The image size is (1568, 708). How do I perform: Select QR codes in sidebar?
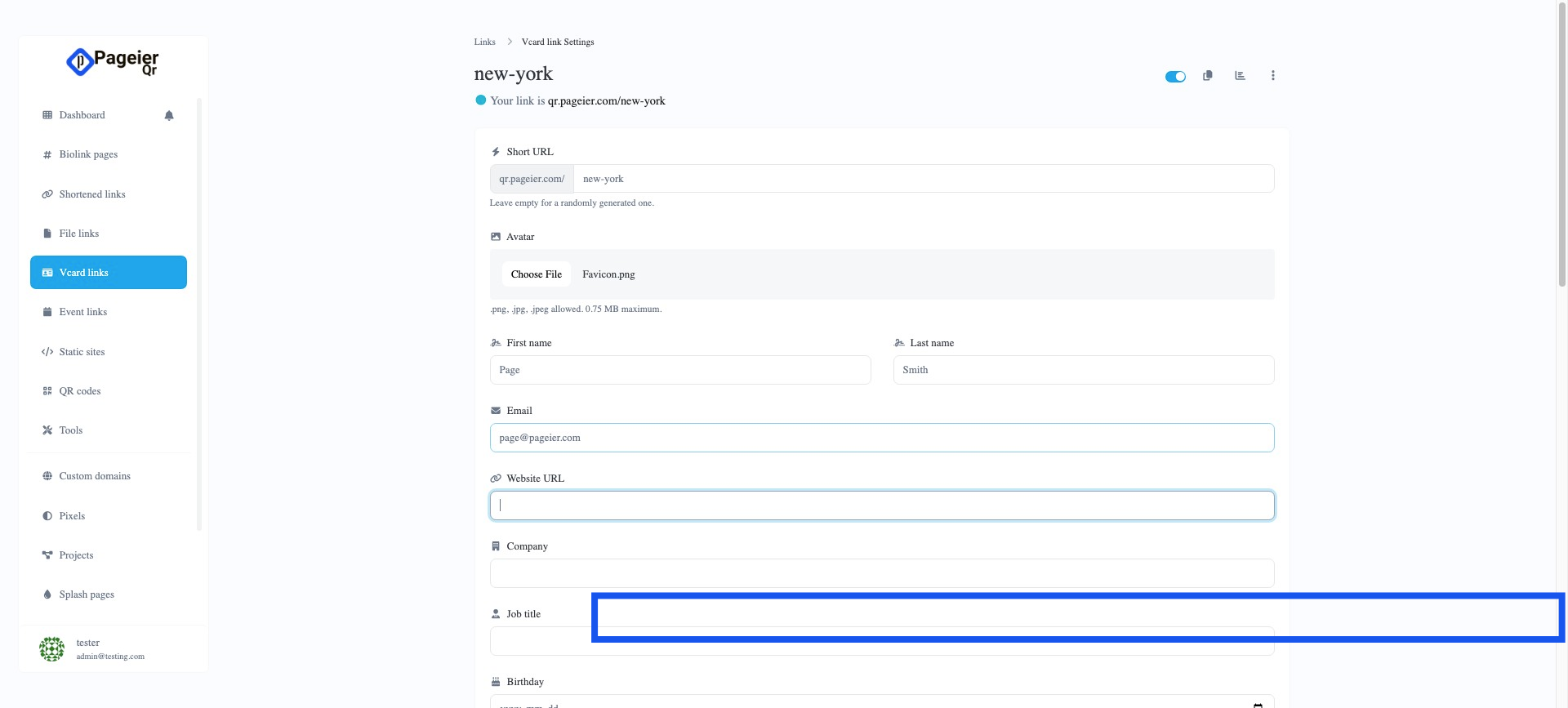pyautogui.click(x=80, y=391)
